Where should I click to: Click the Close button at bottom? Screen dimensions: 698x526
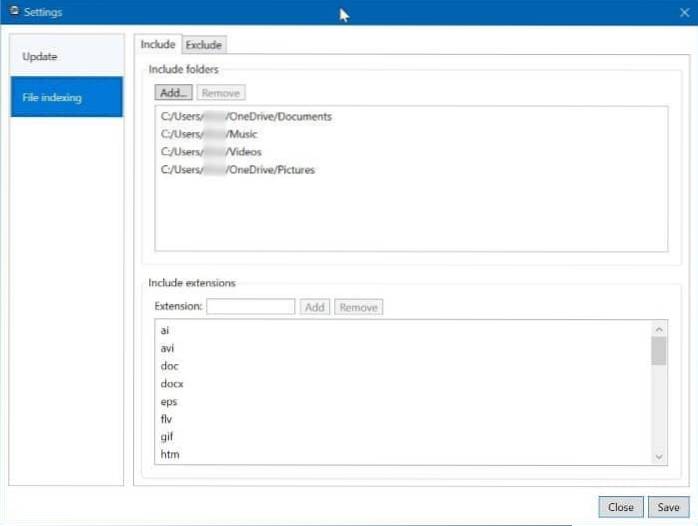click(x=620, y=507)
